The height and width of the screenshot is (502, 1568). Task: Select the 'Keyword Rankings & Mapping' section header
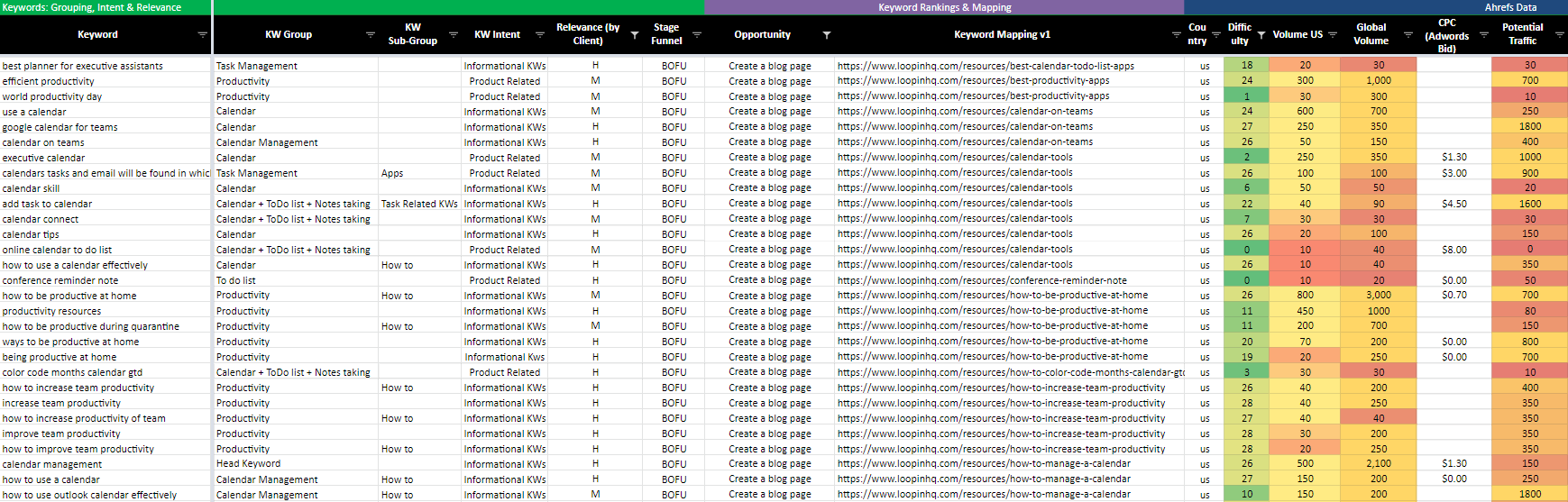coord(944,7)
